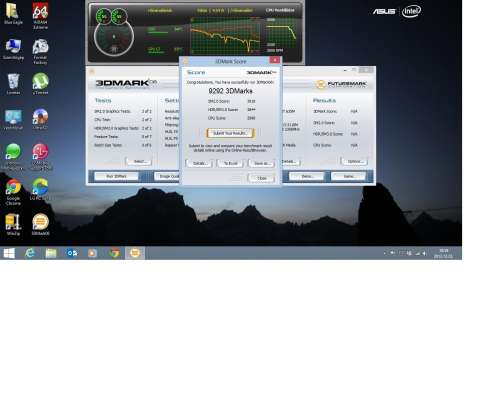
Task: Open the Chrome icon on the taskbar
Action: click(x=114, y=253)
